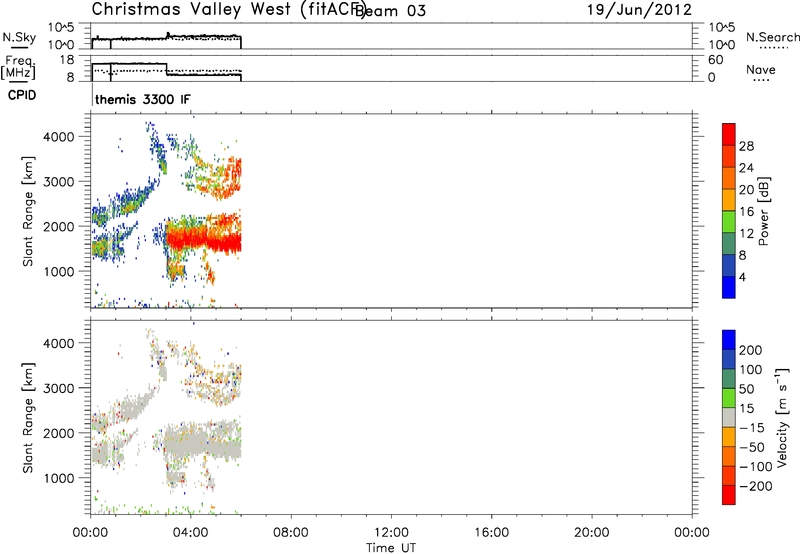
Task: Click the '60' Nave axis value
Action: [x=715, y=60]
